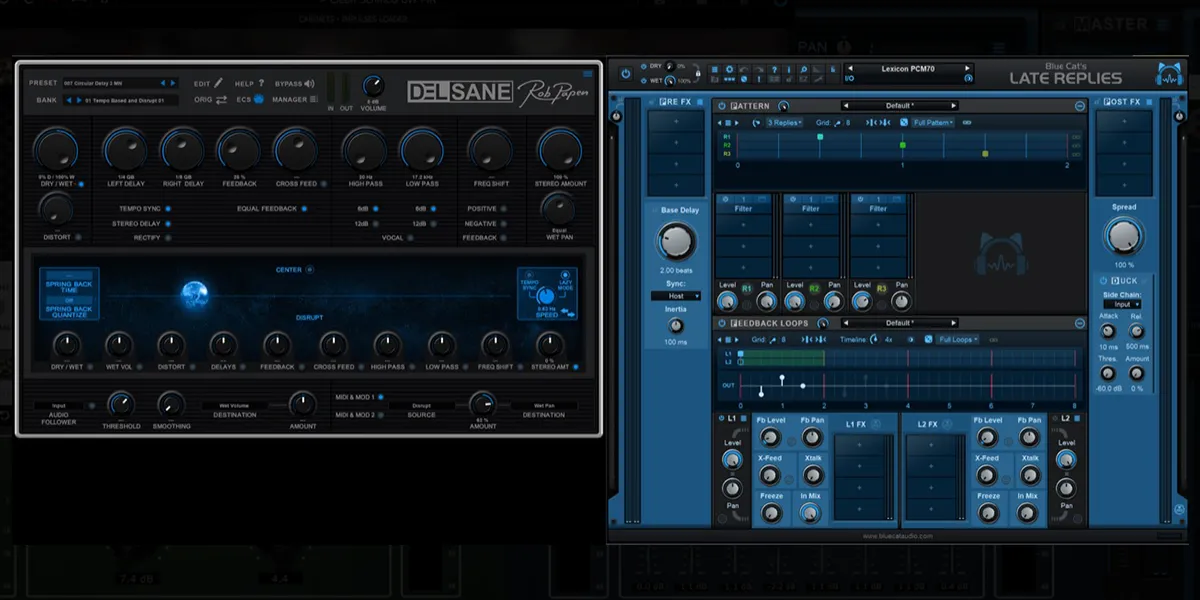Click the ECS icon in Delsane

point(258,100)
